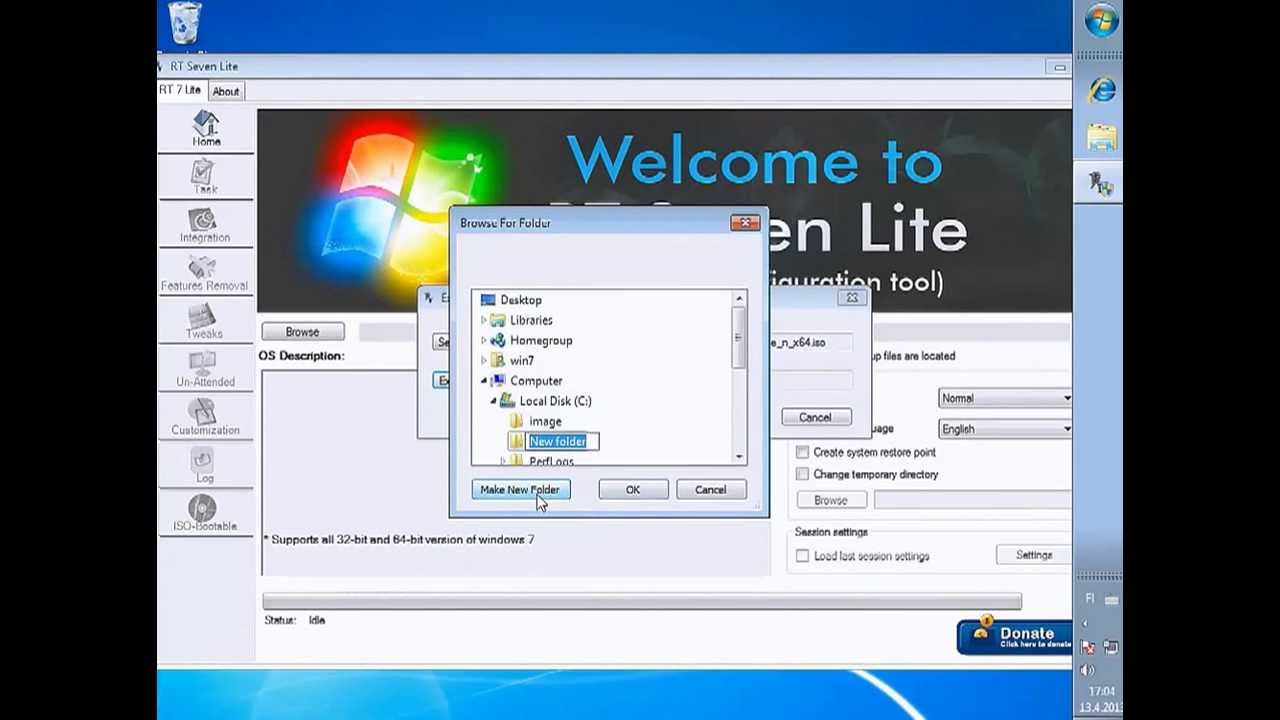The height and width of the screenshot is (720, 1280).
Task: Collapse the Local Disk (C:) node
Action: [x=493, y=401]
